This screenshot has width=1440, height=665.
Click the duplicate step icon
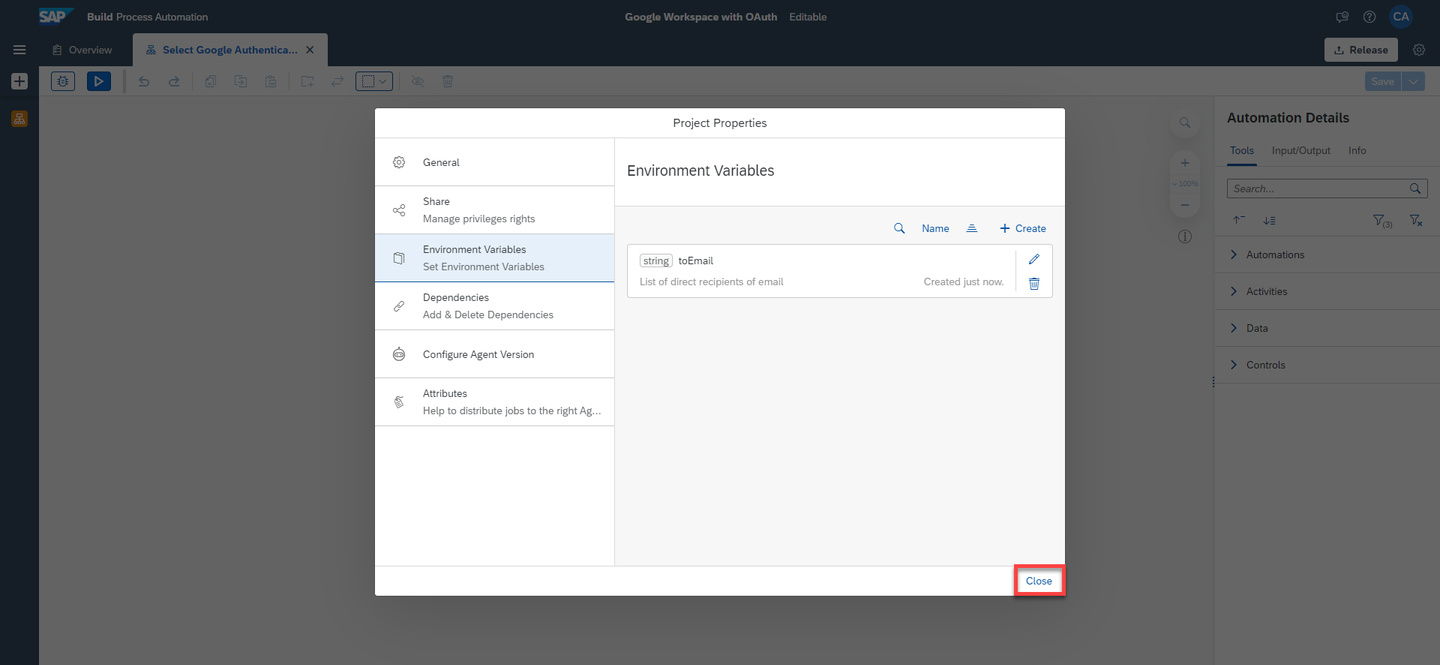click(x=240, y=81)
